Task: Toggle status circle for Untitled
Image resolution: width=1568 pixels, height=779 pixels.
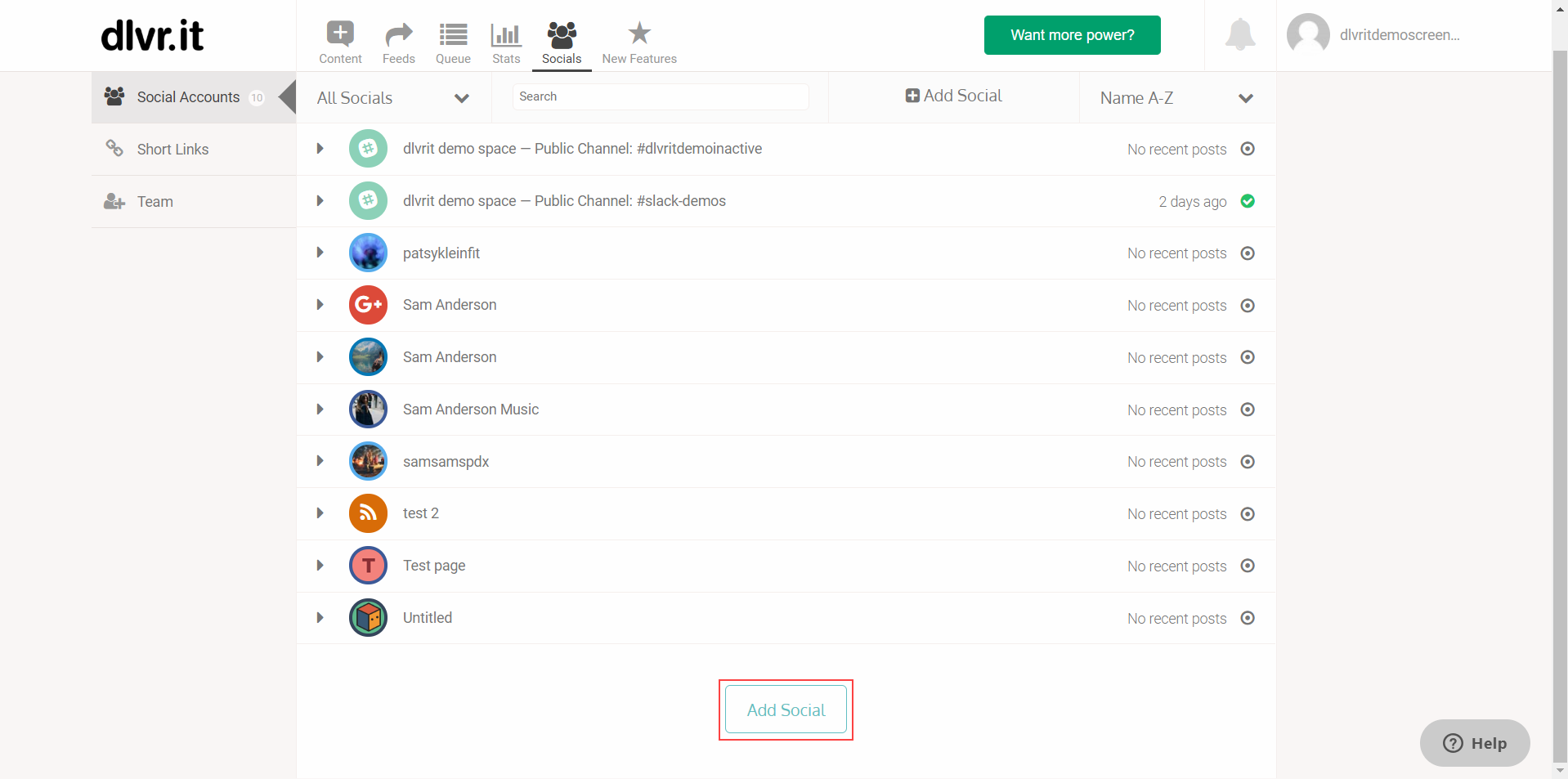Action: coord(1248,618)
